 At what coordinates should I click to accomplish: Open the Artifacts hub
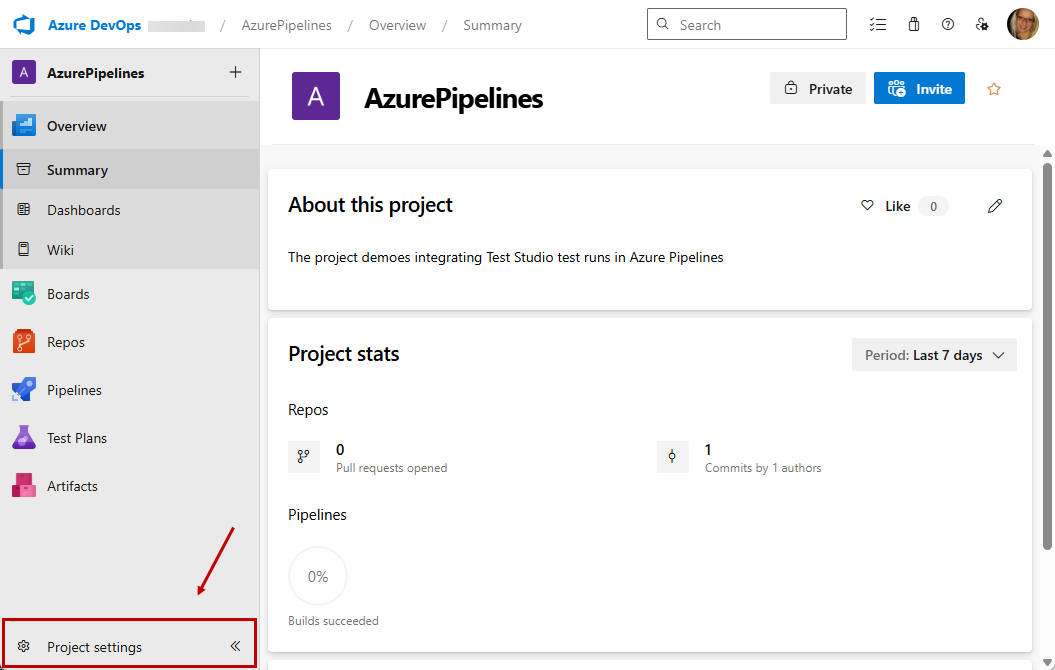tap(131, 486)
